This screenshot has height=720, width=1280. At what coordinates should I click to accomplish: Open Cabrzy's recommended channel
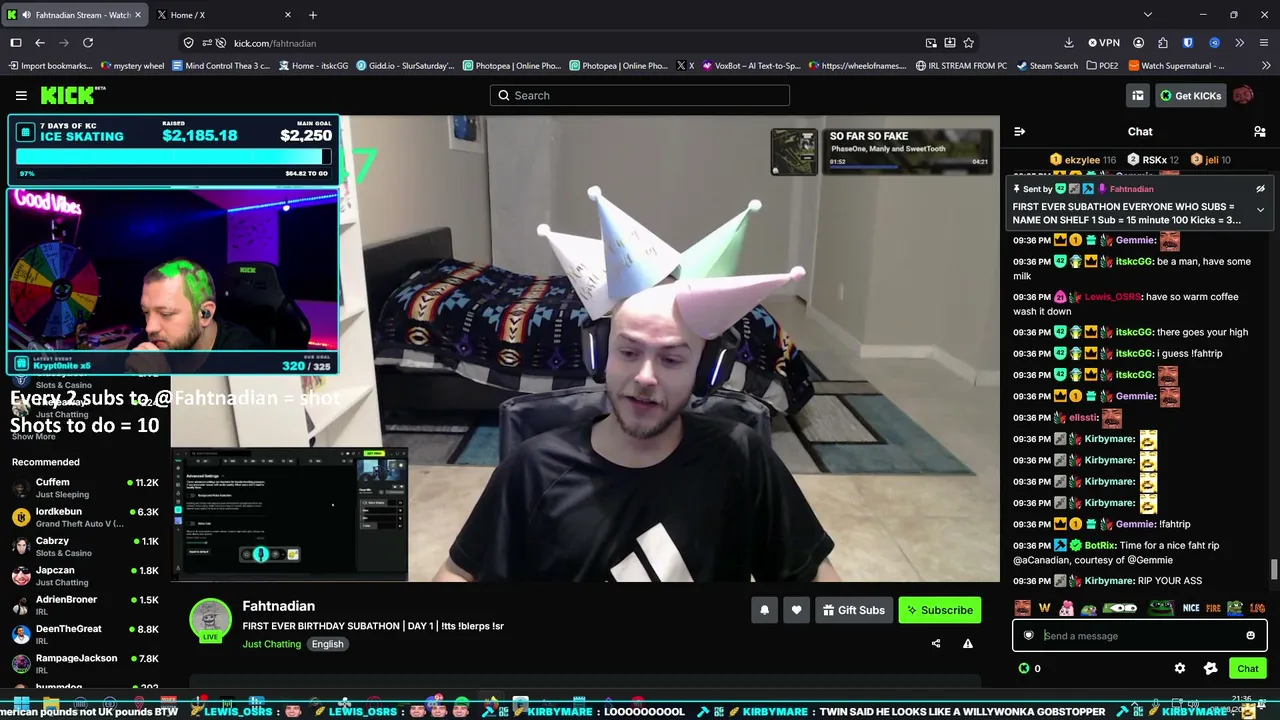[x=85, y=546]
